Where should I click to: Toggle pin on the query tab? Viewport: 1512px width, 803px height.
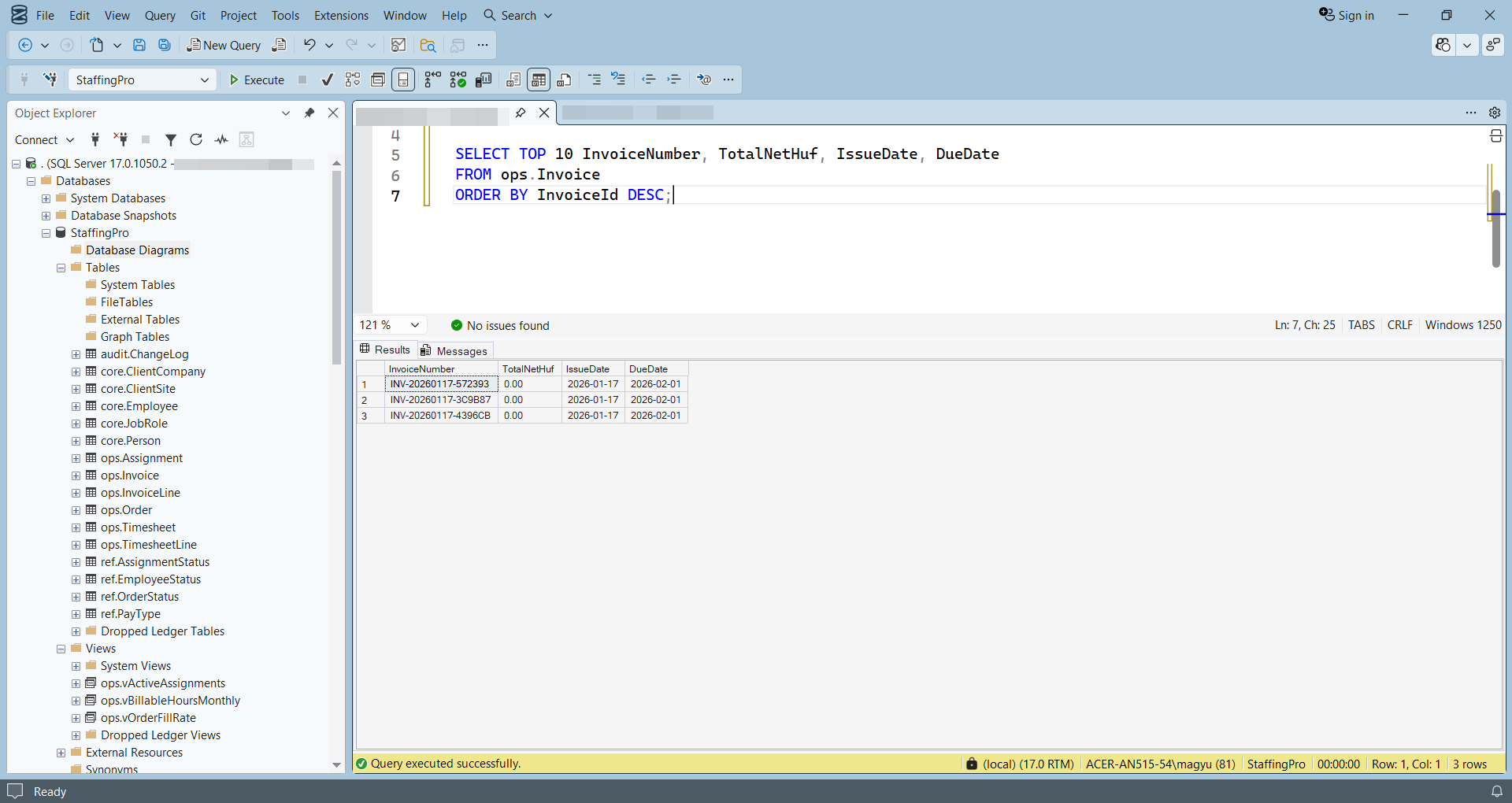click(x=521, y=113)
